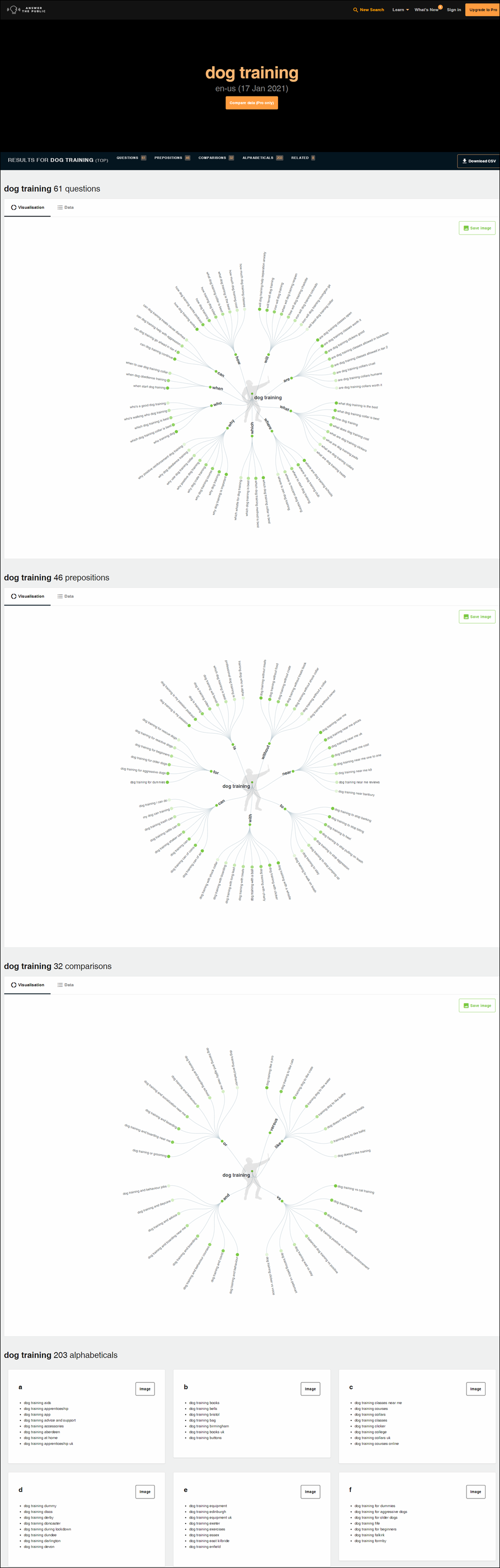Save the questions visualisation image
The height and width of the screenshot is (1568, 500).
(x=477, y=228)
